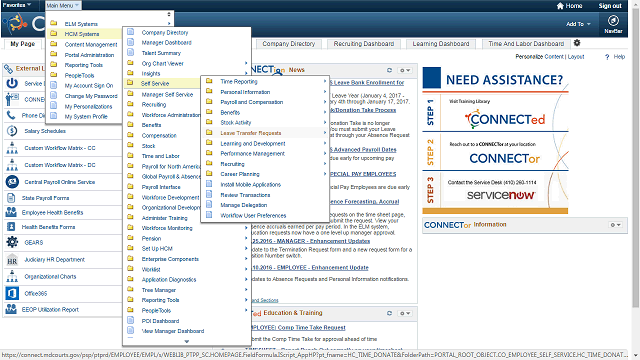Click the GEARS gear icon
The image size is (640, 360).
pos(12,242)
